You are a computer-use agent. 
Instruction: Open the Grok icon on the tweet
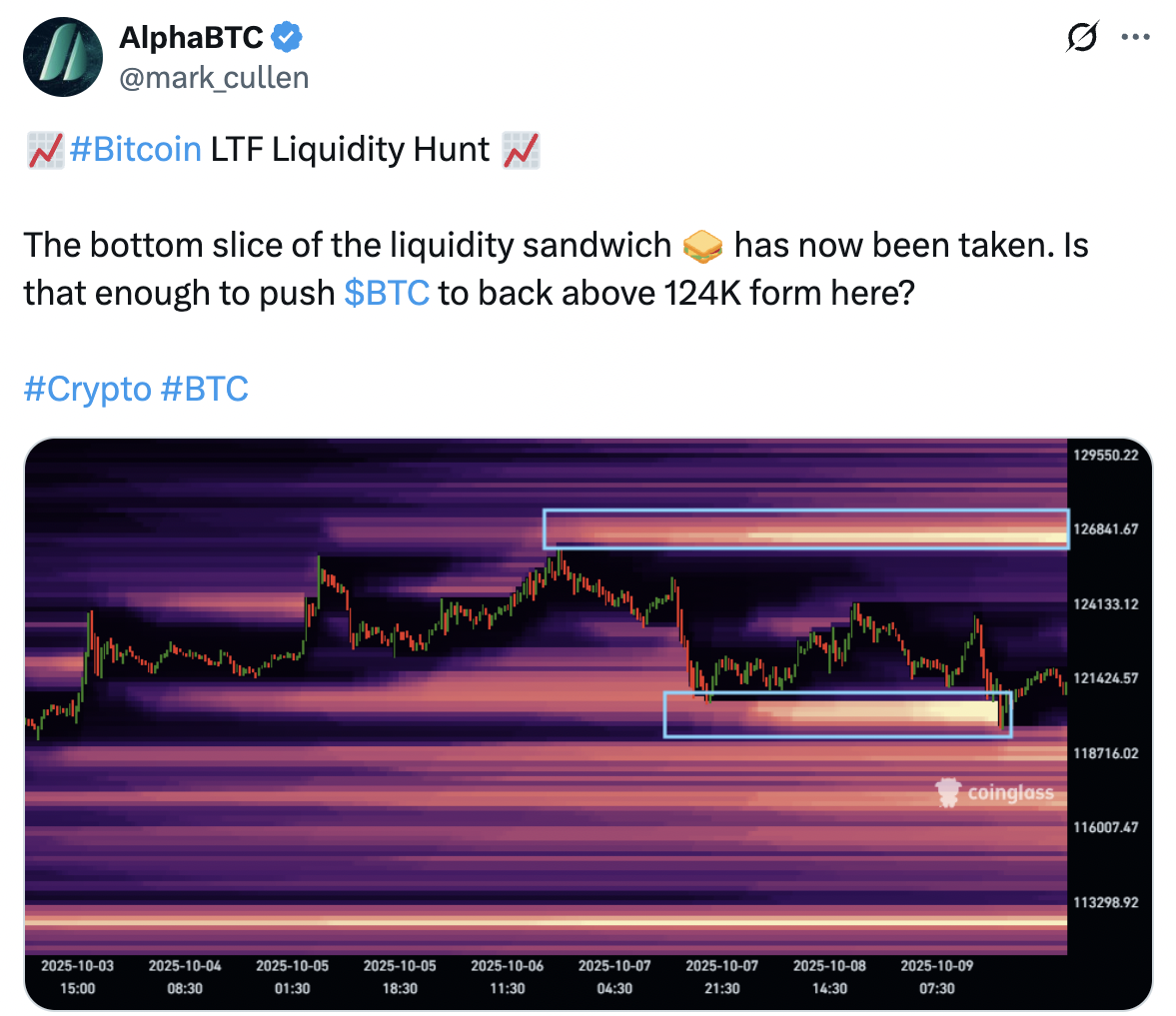pyautogui.click(x=1082, y=38)
